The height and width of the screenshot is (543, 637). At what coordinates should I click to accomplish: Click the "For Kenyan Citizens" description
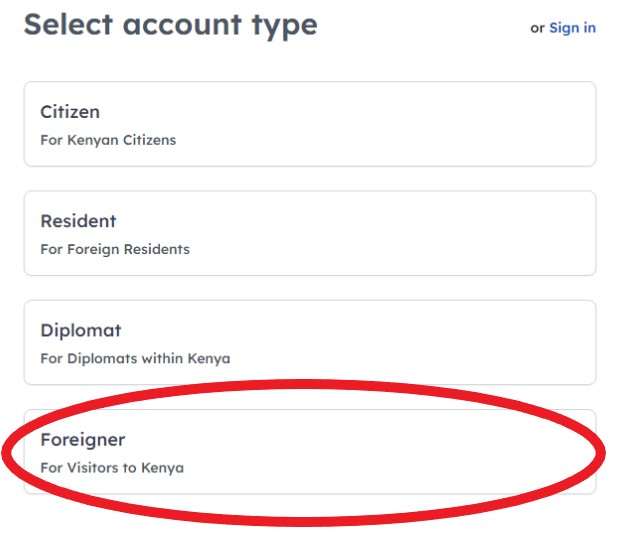coord(108,140)
